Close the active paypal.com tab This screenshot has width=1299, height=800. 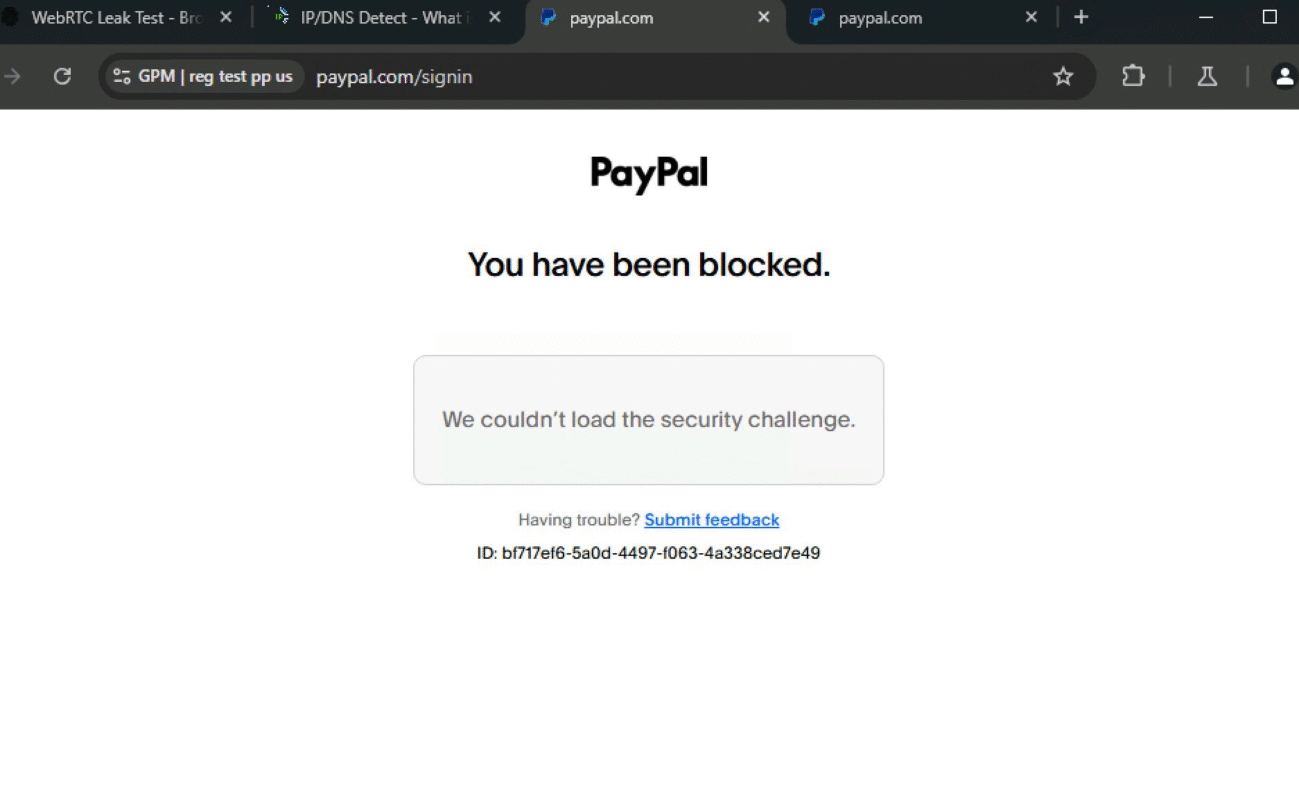(764, 17)
